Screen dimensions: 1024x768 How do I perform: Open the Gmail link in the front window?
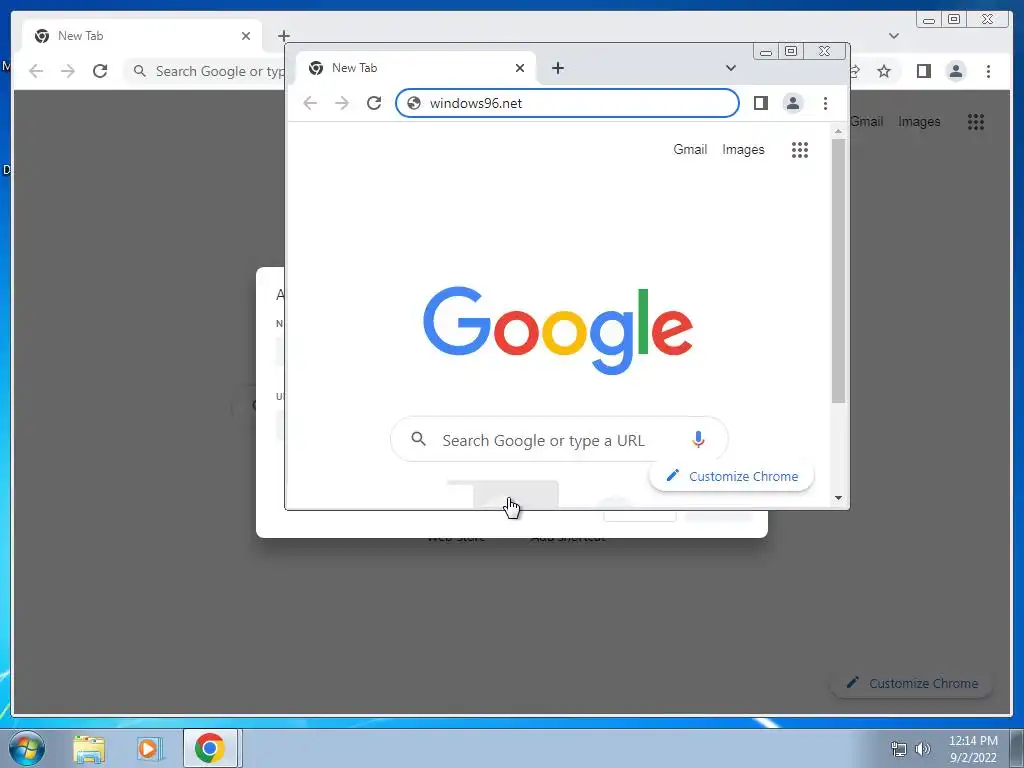(x=690, y=150)
